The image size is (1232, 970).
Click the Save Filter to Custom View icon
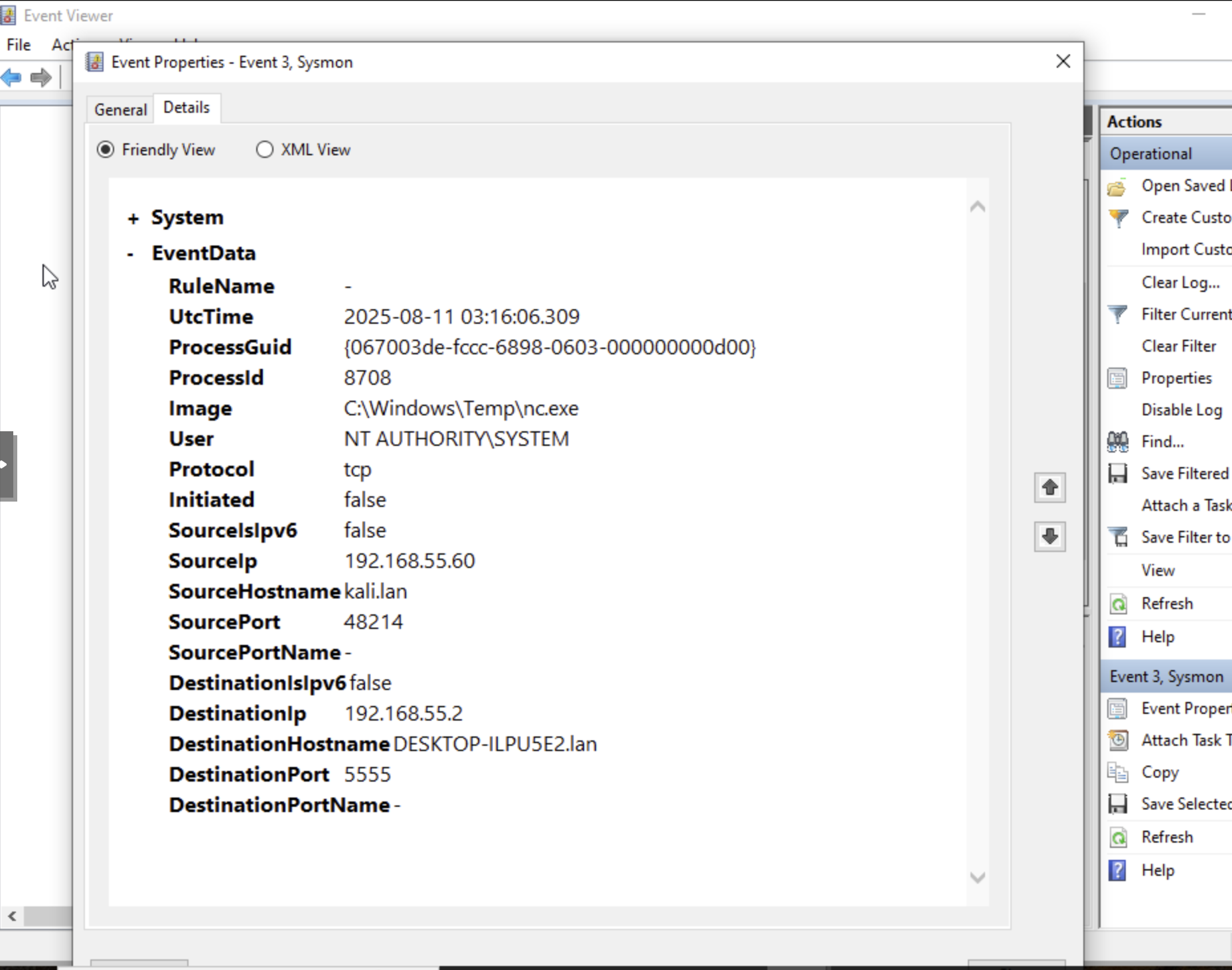(1118, 537)
